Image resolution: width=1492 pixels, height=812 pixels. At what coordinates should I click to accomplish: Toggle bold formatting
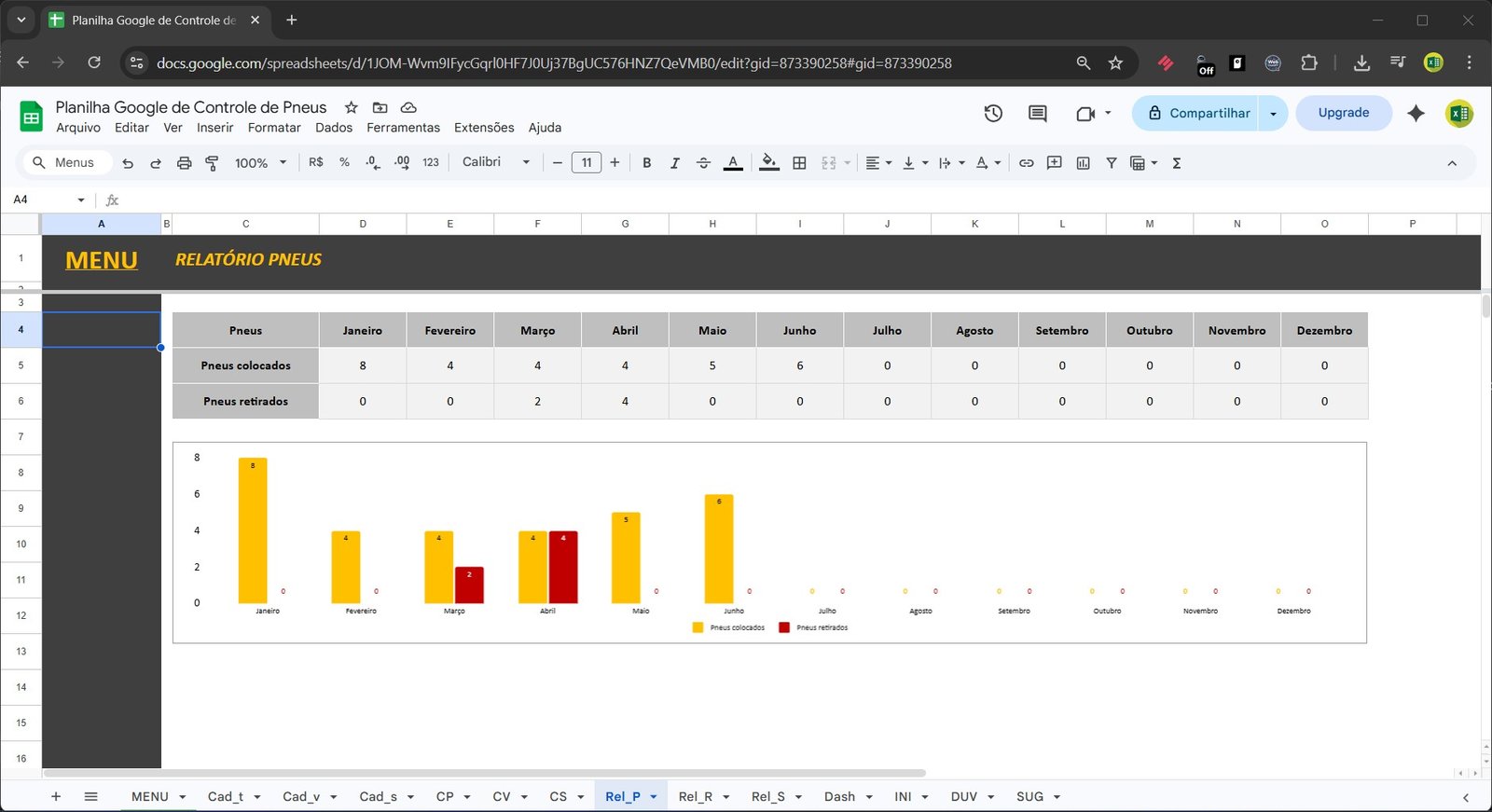(646, 163)
